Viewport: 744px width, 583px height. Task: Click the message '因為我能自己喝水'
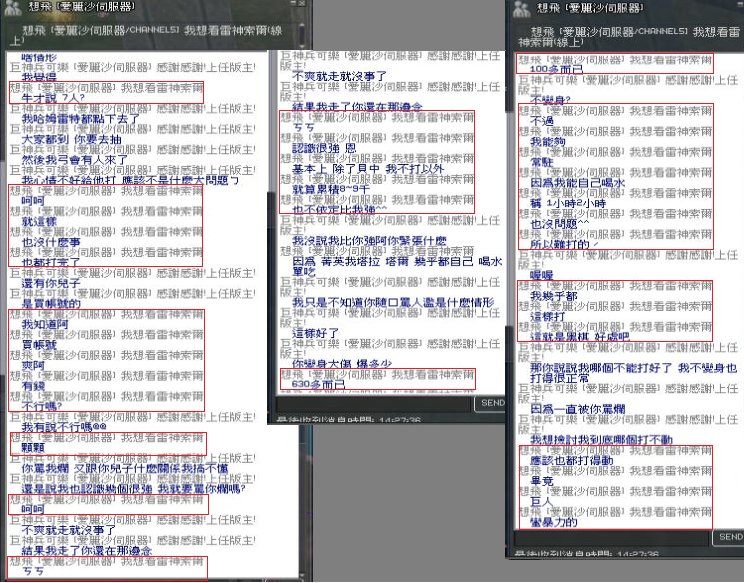pyautogui.click(x=577, y=183)
